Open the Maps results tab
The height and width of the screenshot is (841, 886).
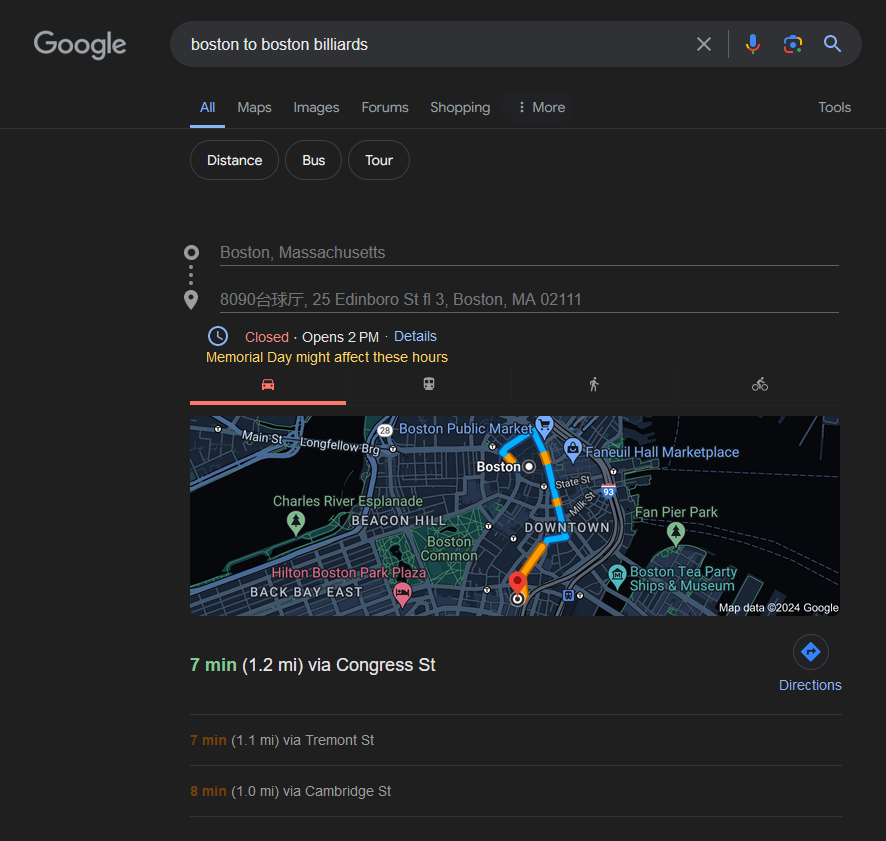(254, 107)
